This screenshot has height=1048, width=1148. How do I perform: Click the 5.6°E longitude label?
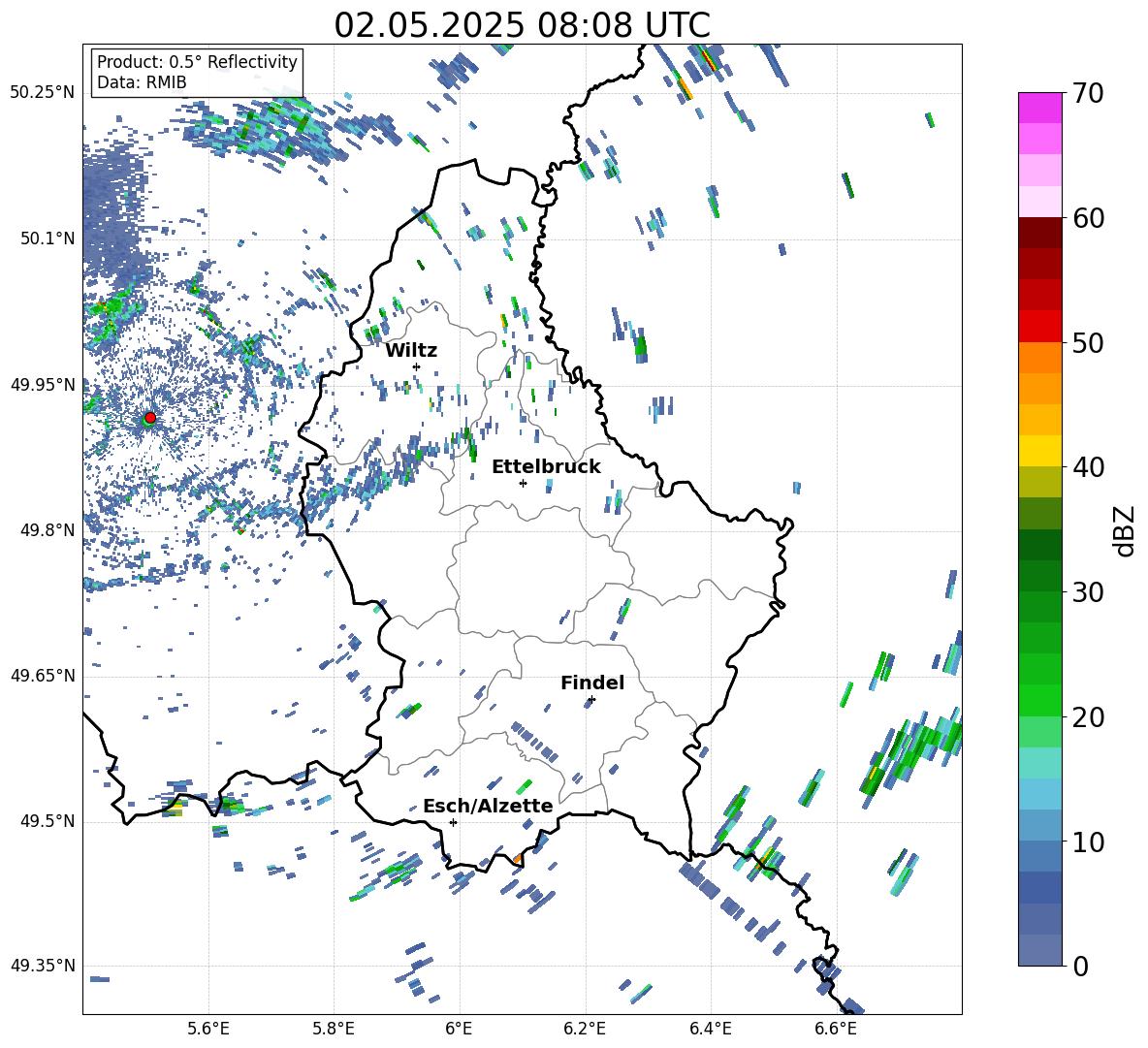(208, 1029)
